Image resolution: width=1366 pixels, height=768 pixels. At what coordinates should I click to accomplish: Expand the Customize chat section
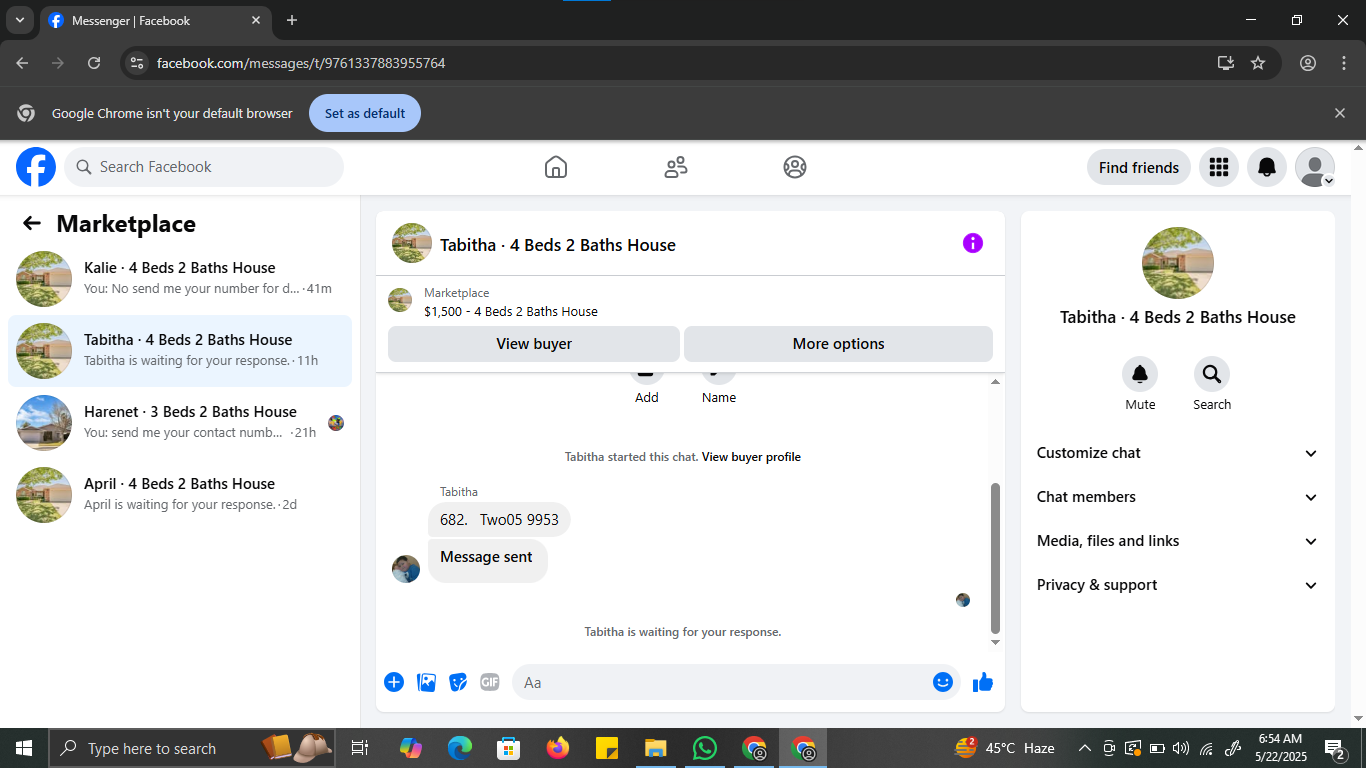pyautogui.click(x=1178, y=453)
